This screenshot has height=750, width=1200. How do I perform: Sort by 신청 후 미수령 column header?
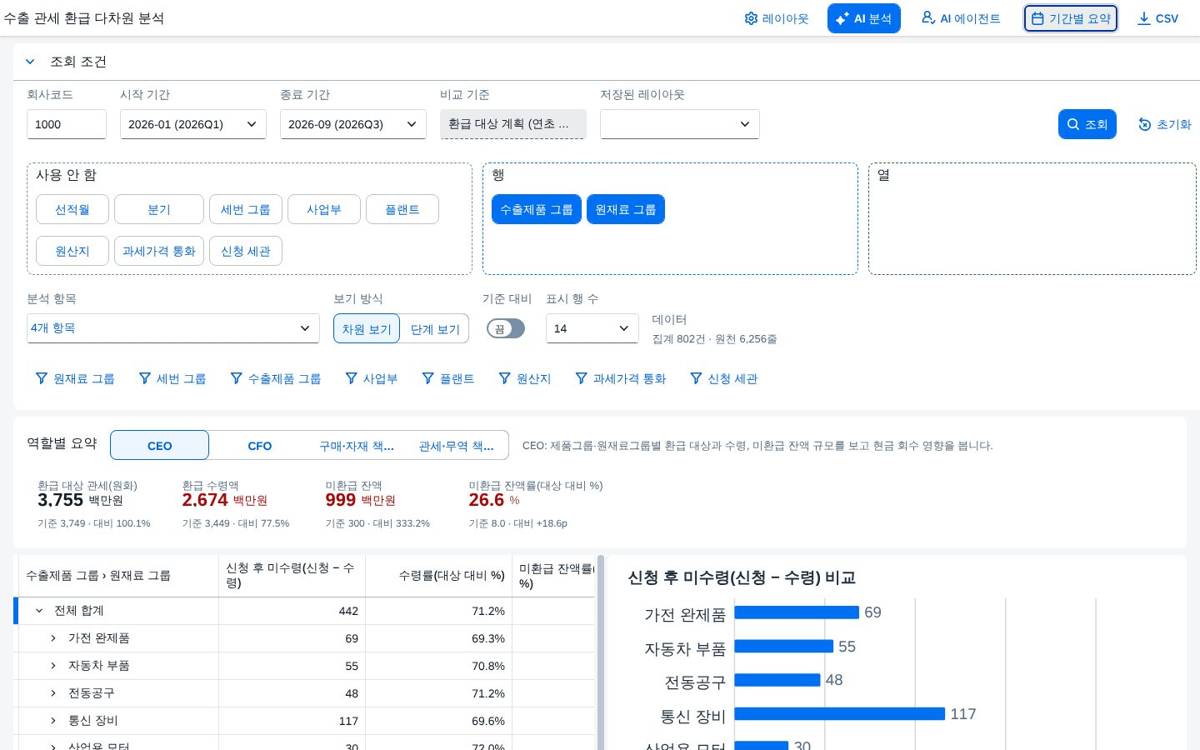292,576
